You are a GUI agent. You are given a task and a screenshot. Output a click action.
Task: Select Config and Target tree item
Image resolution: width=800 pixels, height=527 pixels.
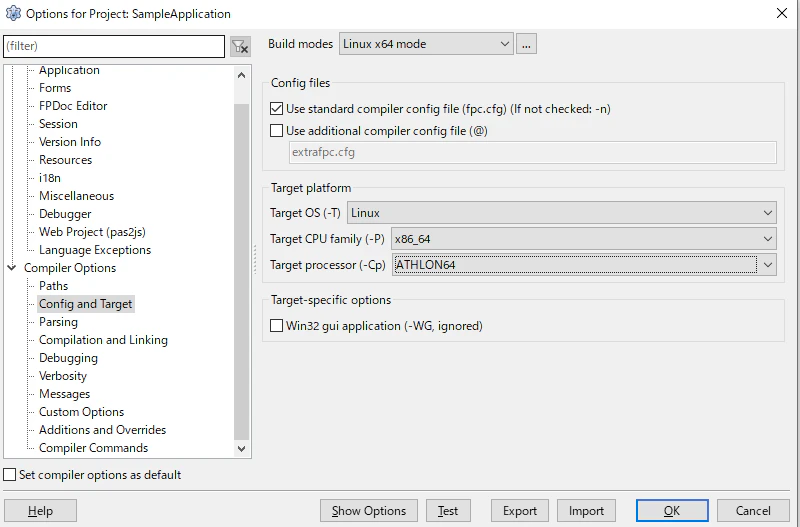[x=86, y=304]
